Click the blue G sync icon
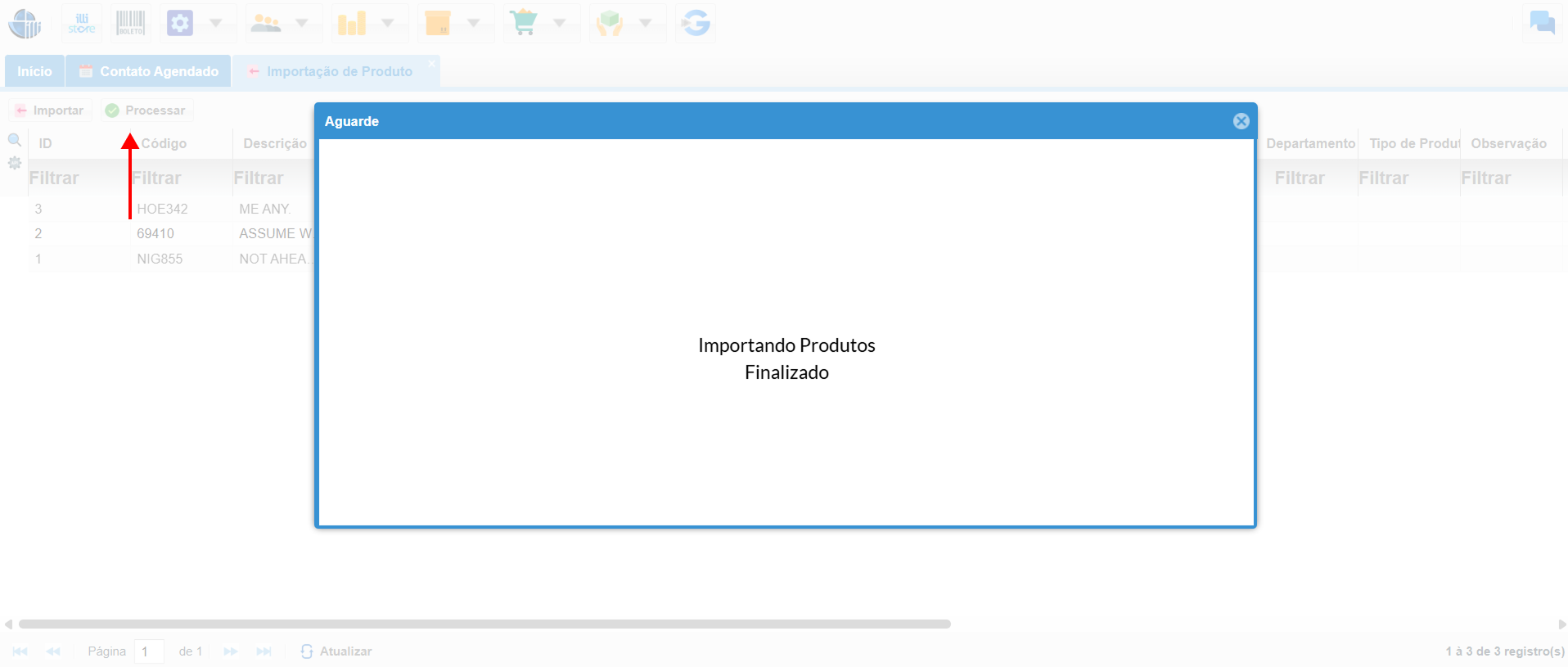This screenshot has height=667, width=1568. 696,23
